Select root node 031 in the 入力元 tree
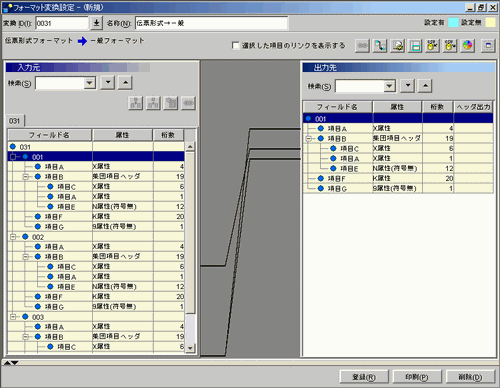The image size is (500, 388). [x=25, y=147]
